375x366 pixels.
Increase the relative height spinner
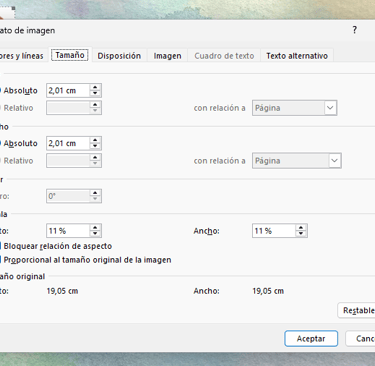click(x=95, y=105)
